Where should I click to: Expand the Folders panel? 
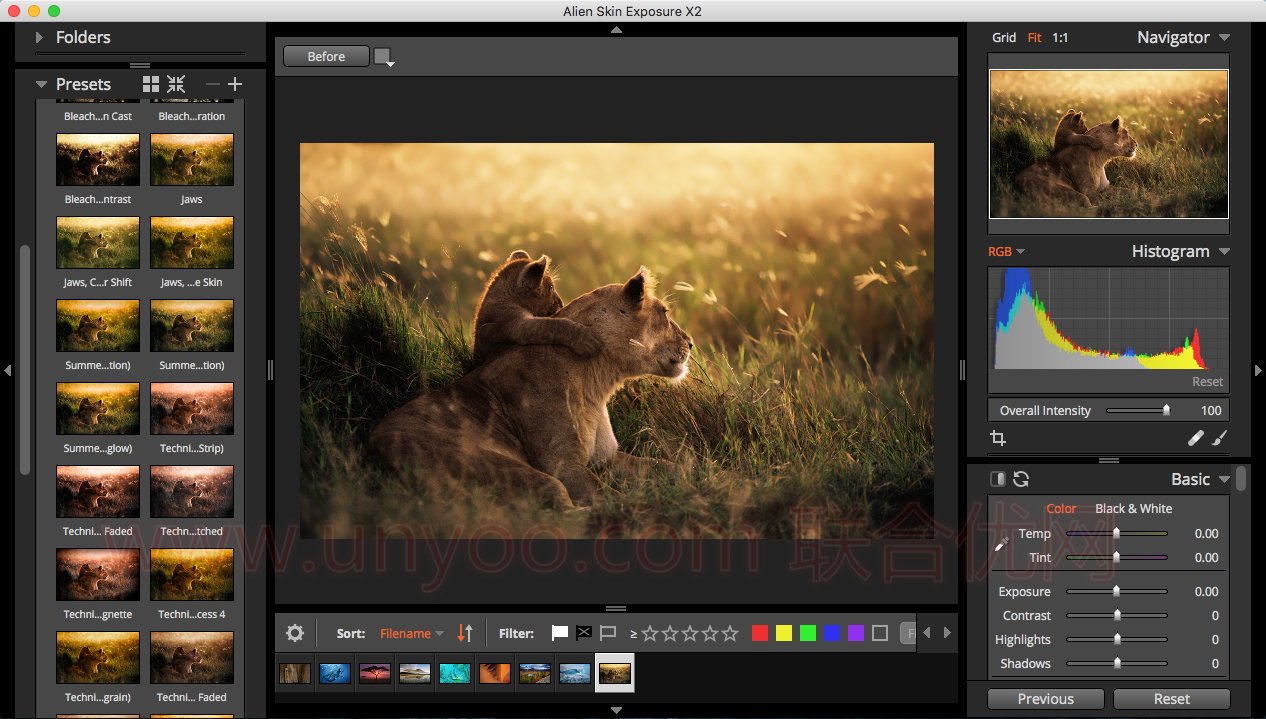[x=39, y=37]
